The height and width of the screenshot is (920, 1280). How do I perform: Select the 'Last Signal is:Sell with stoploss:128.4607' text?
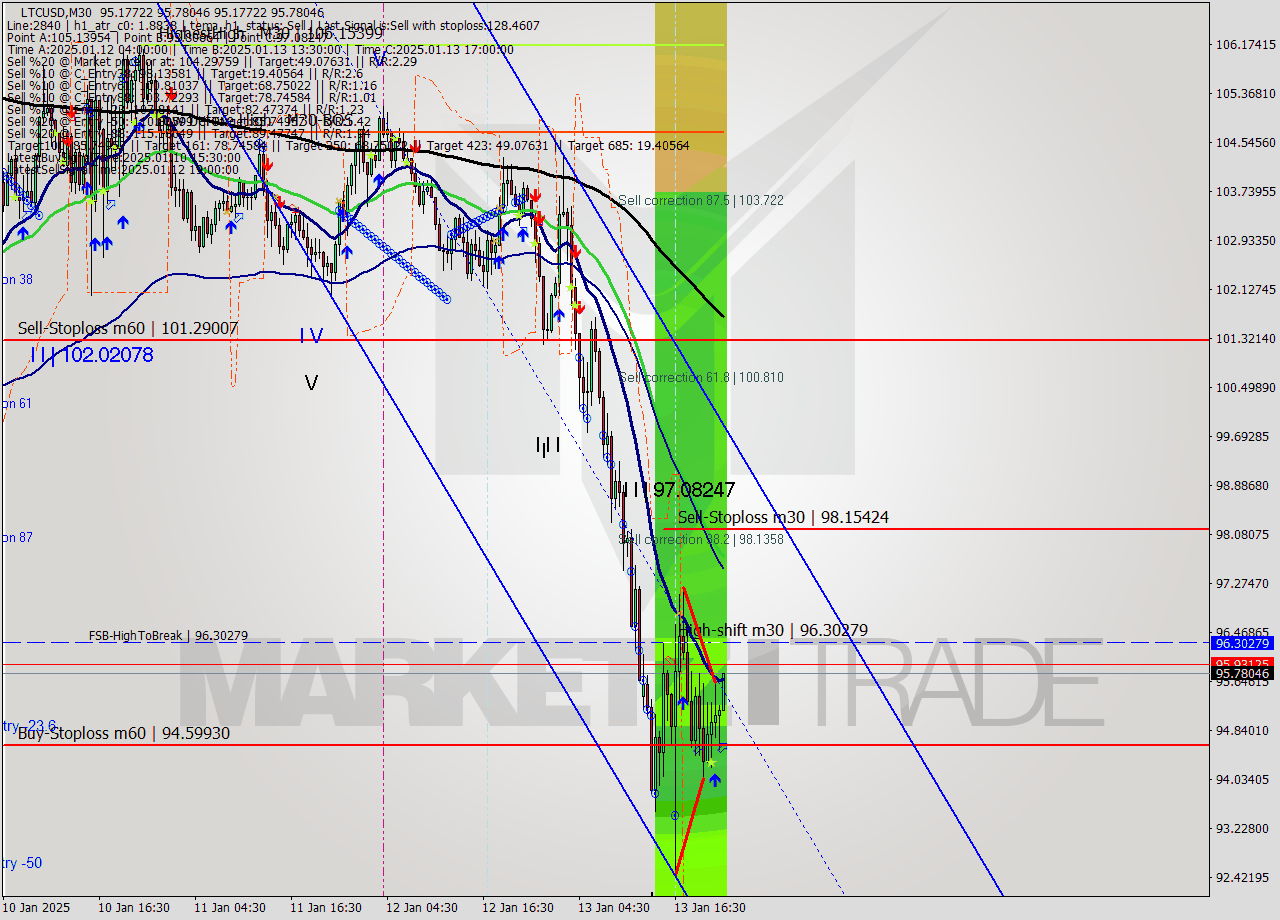[426, 25]
